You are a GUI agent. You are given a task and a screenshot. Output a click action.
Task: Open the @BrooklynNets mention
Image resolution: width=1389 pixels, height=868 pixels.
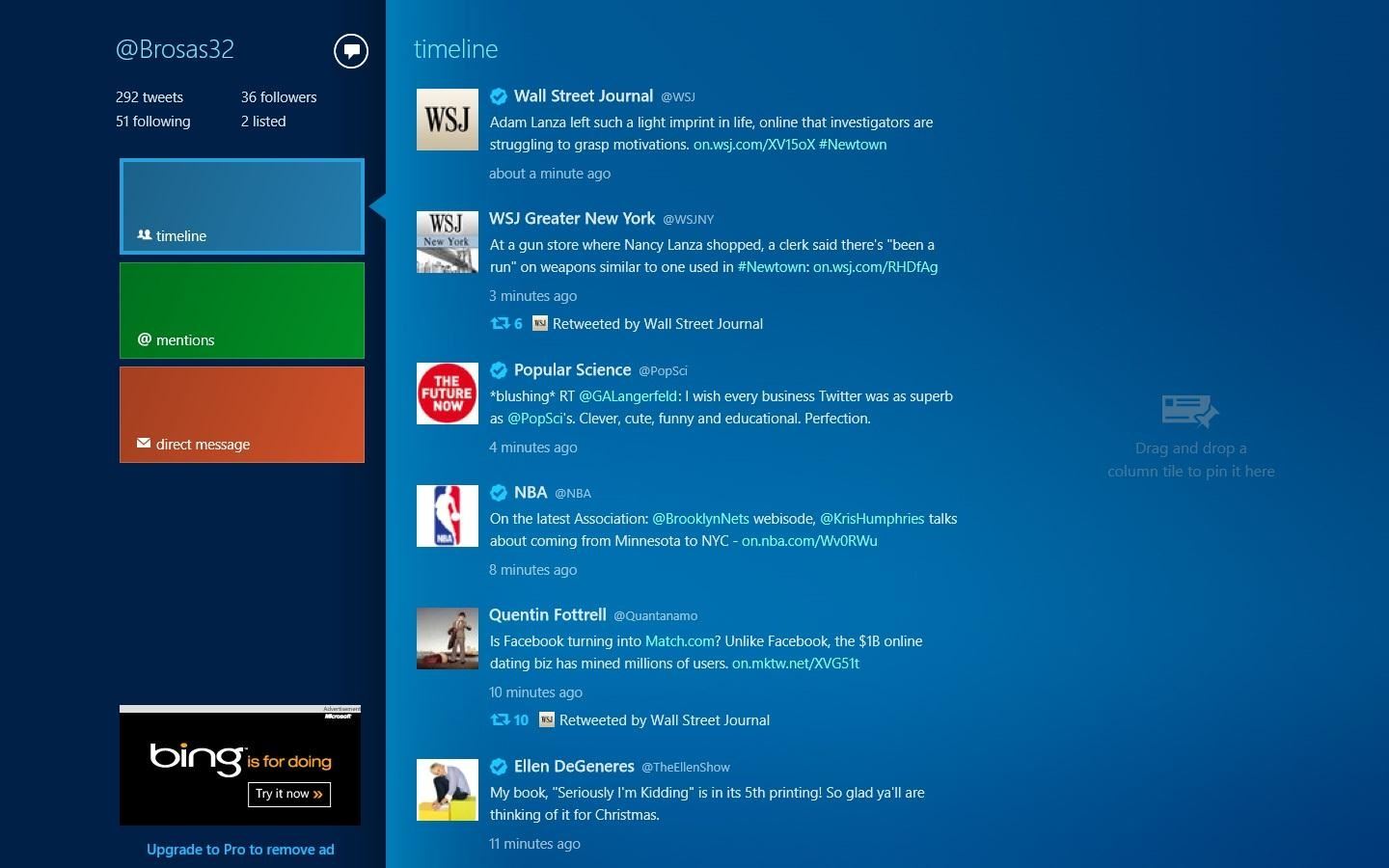(x=700, y=519)
